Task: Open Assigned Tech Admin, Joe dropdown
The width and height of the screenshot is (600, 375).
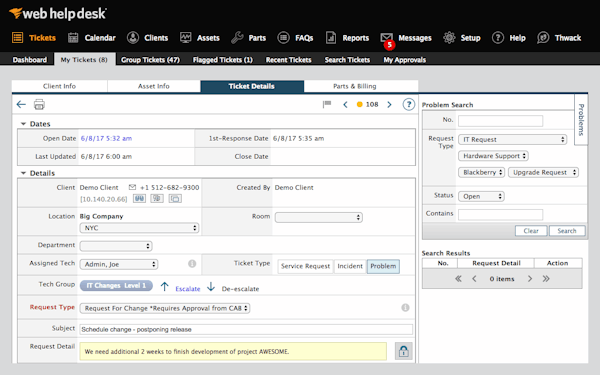Action: (x=119, y=264)
